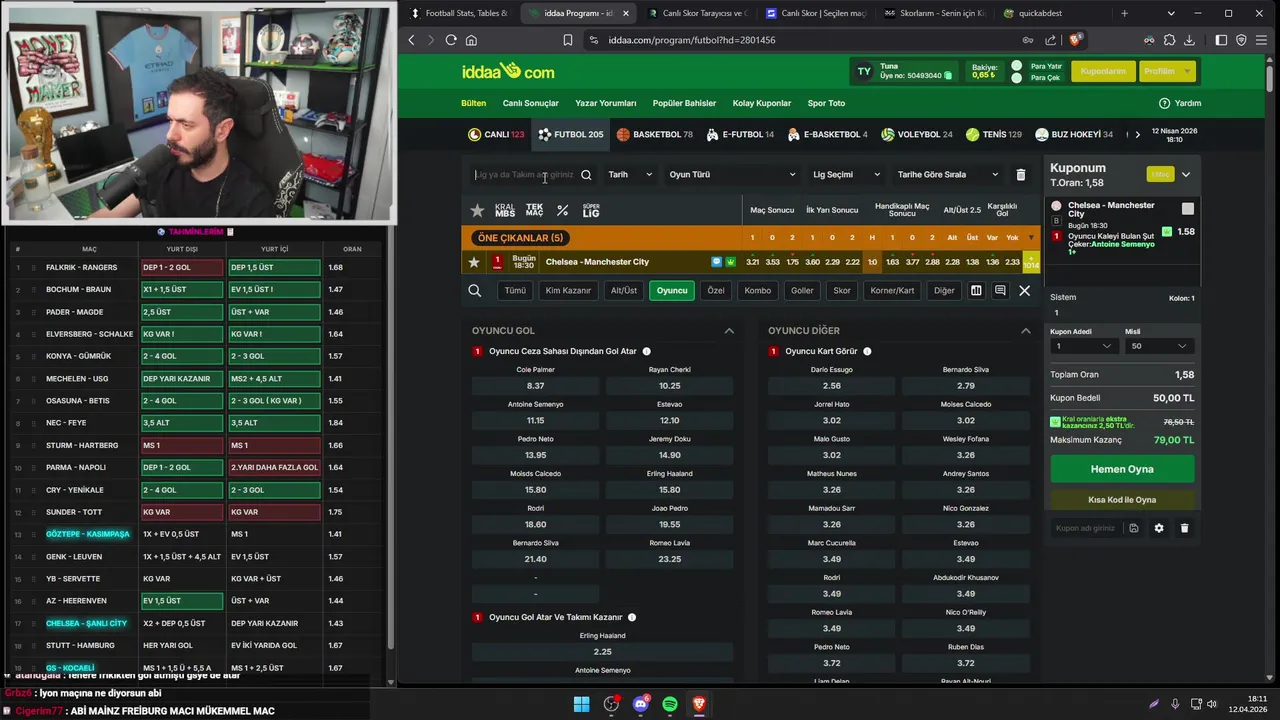Toggle the Kim Kazanır market filter

coord(568,291)
